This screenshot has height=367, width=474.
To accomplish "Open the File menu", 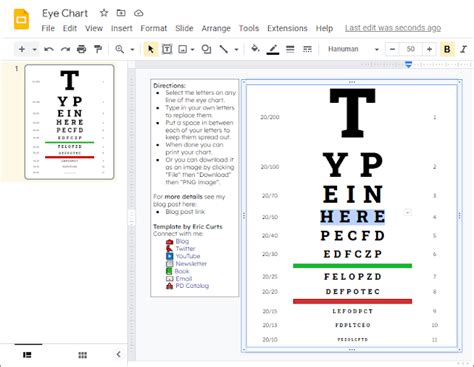I will click(48, 28).
